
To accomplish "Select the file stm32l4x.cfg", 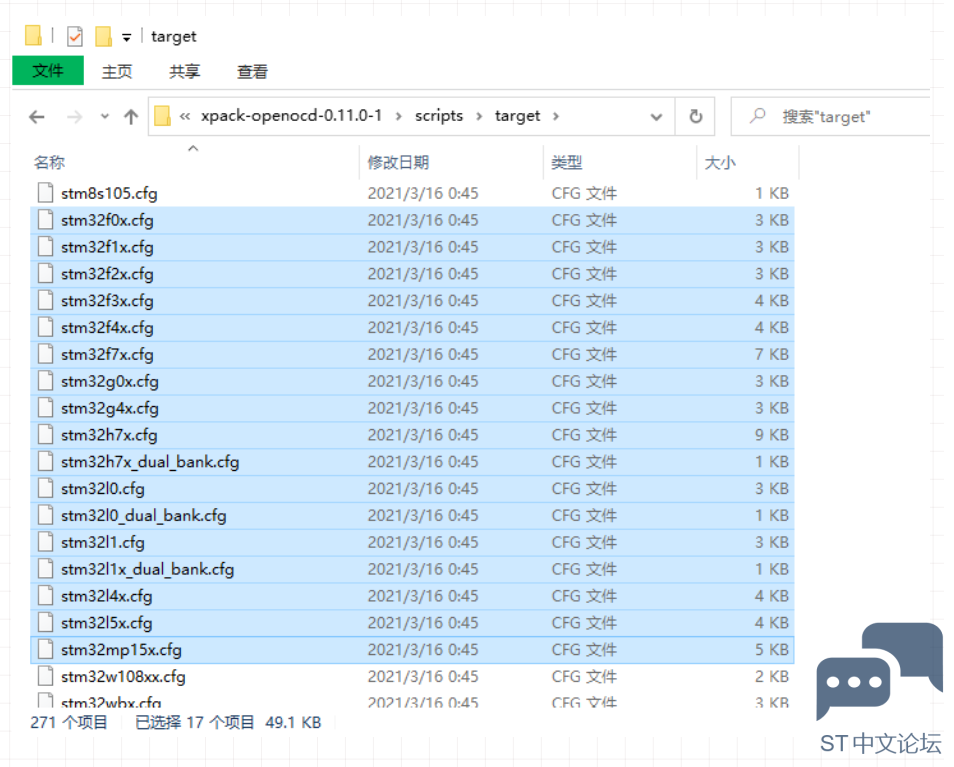I will coord(413,595).
